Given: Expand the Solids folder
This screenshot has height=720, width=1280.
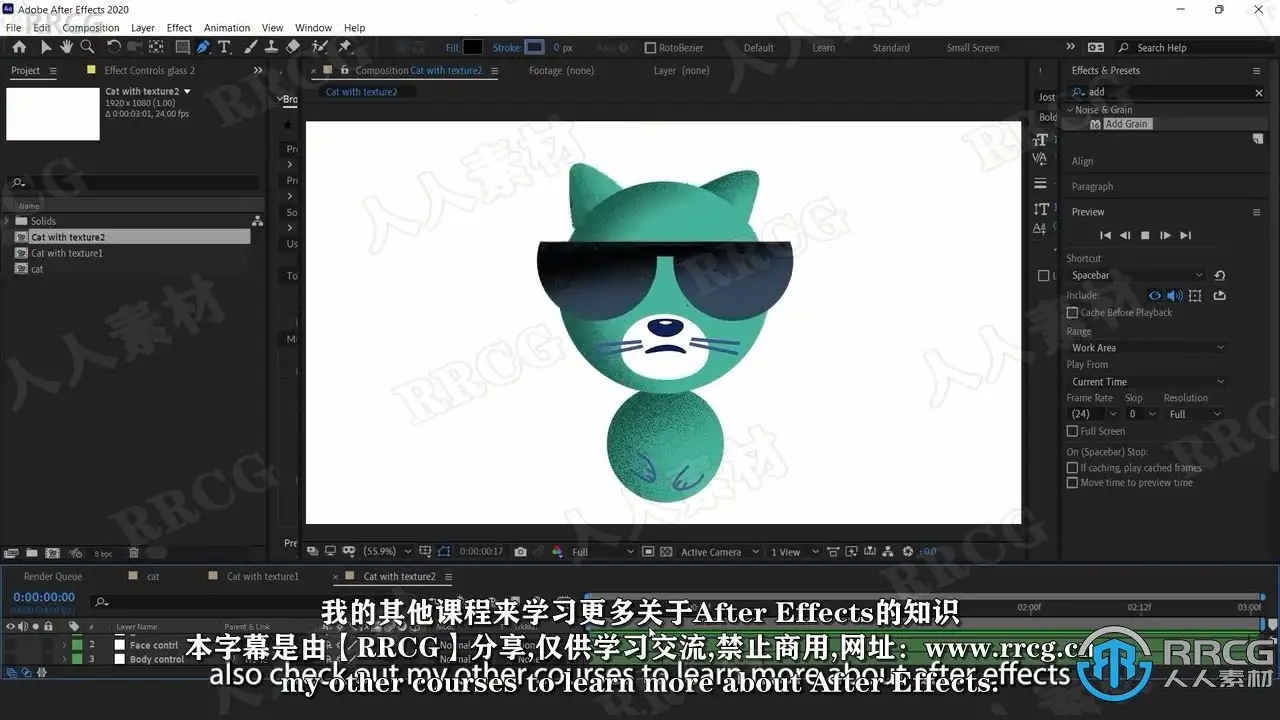Looking at the screenshot, I should click(x=7, y=221).
